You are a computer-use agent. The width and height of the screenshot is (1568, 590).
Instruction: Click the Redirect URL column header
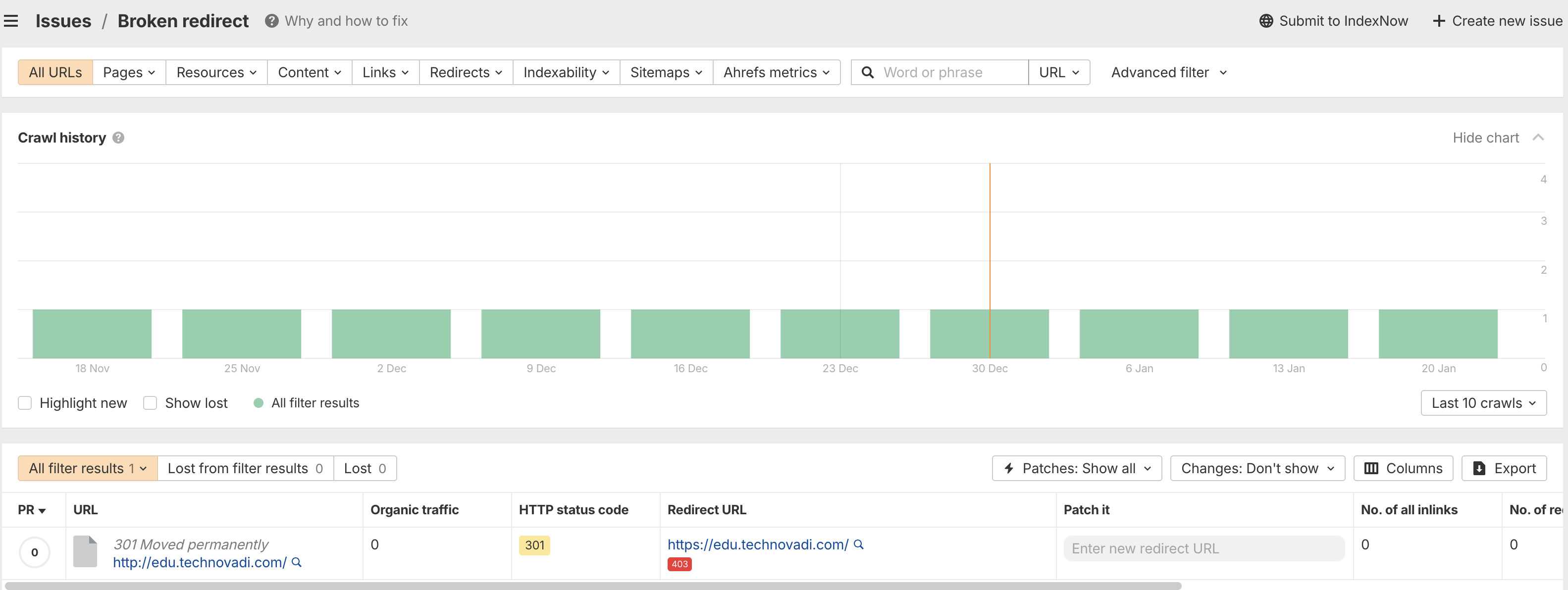[707, 510]
